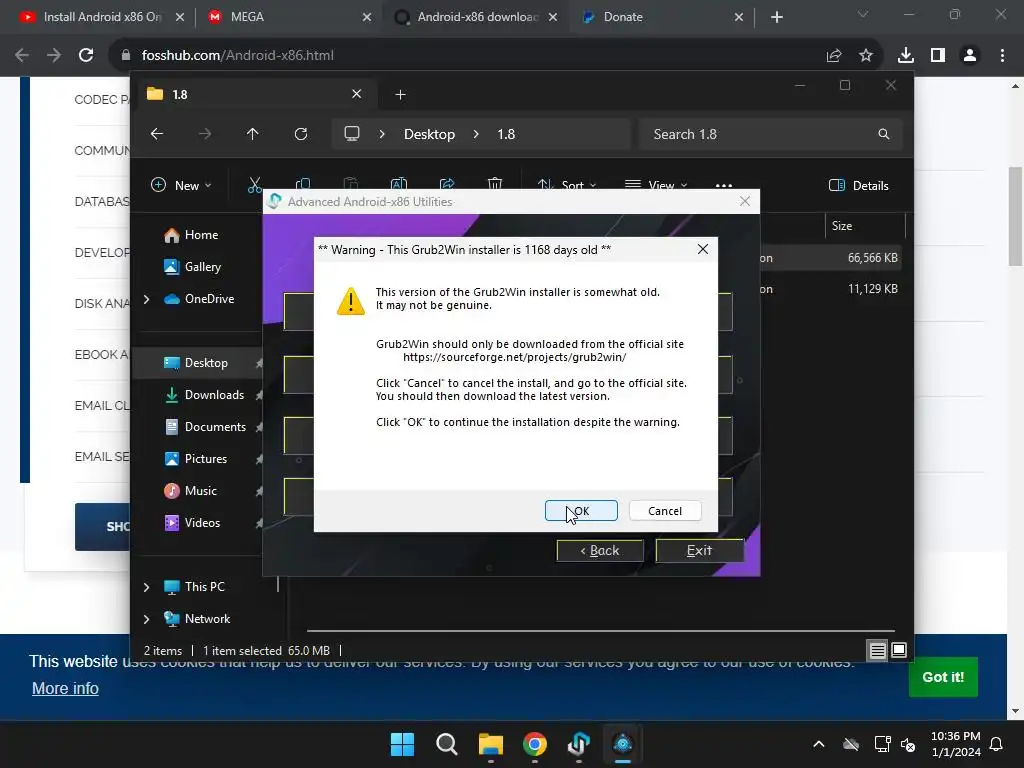Close the 1.8 File Explorer tab
Viewport: 1024px width, 768px height.
357,94
